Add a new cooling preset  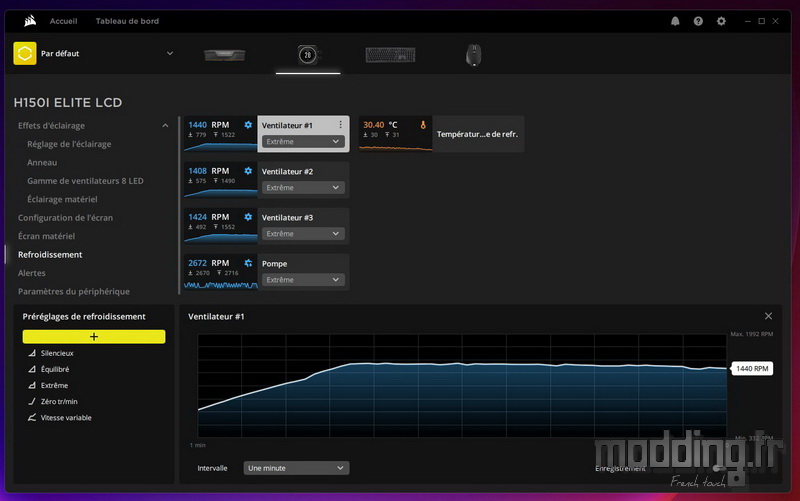point(94,337)
